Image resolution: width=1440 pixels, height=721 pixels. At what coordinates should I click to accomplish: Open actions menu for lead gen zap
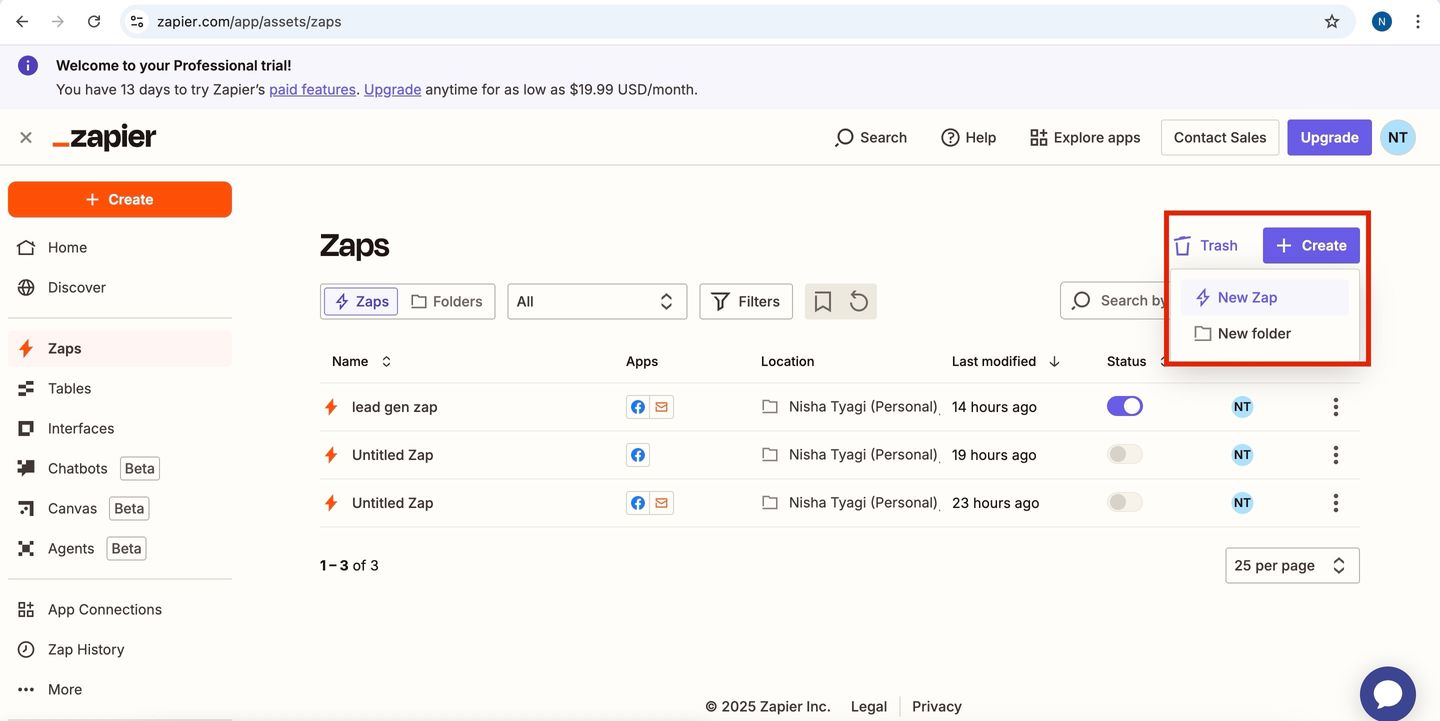1335,407
